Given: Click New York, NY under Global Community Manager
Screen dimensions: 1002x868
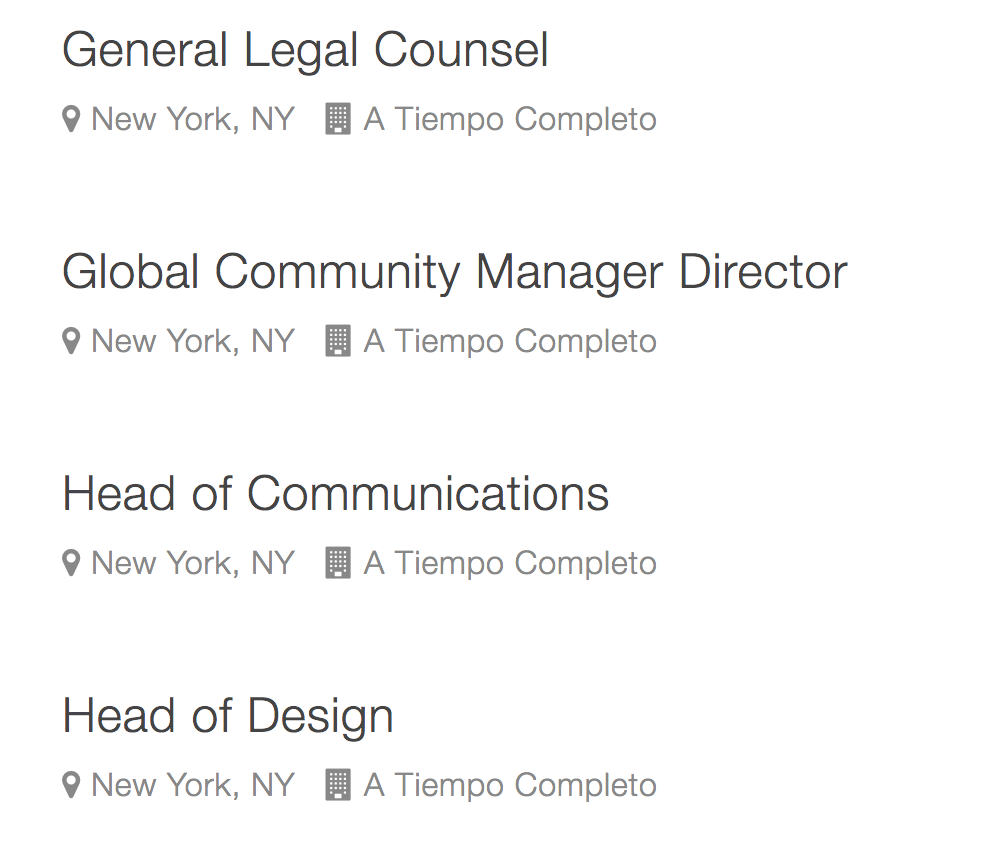Looking at the screenshot, I should 193,342.
